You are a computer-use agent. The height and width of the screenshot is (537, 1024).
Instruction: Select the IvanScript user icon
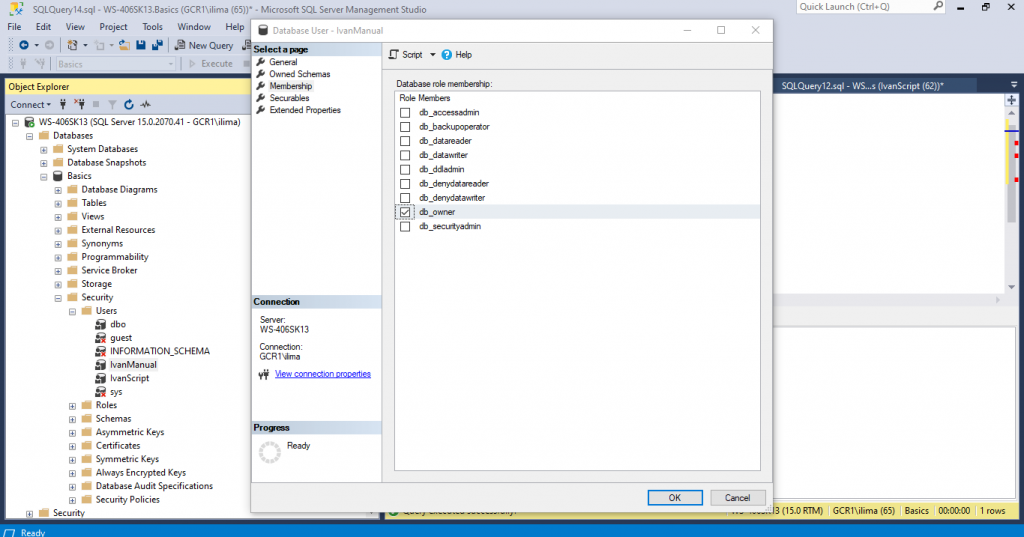pos(101,378)
